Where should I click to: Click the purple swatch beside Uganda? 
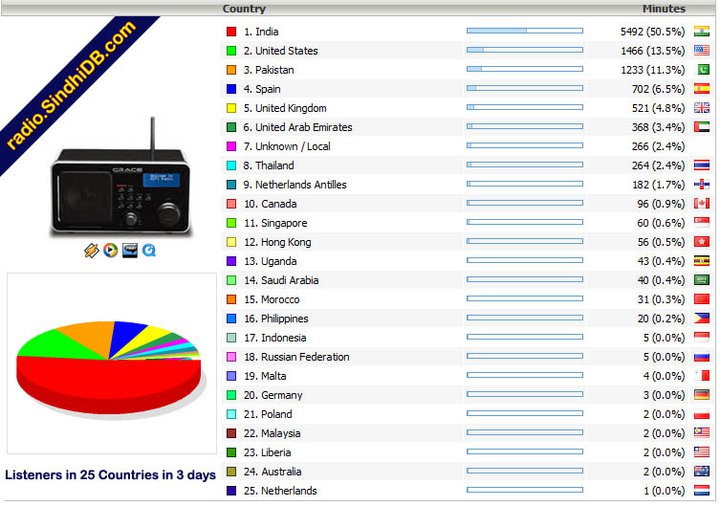click(231, 261)
